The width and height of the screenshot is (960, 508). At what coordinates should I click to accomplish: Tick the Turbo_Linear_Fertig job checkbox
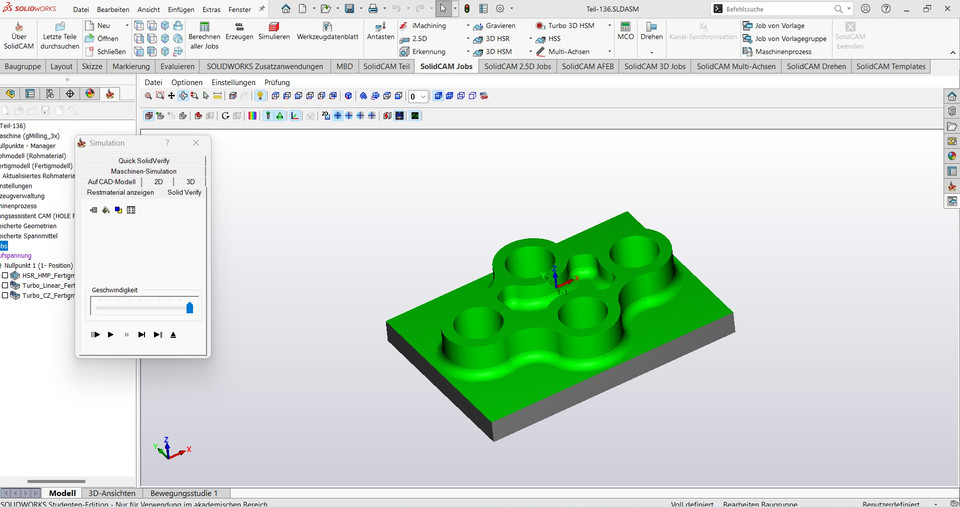(5, 285)
